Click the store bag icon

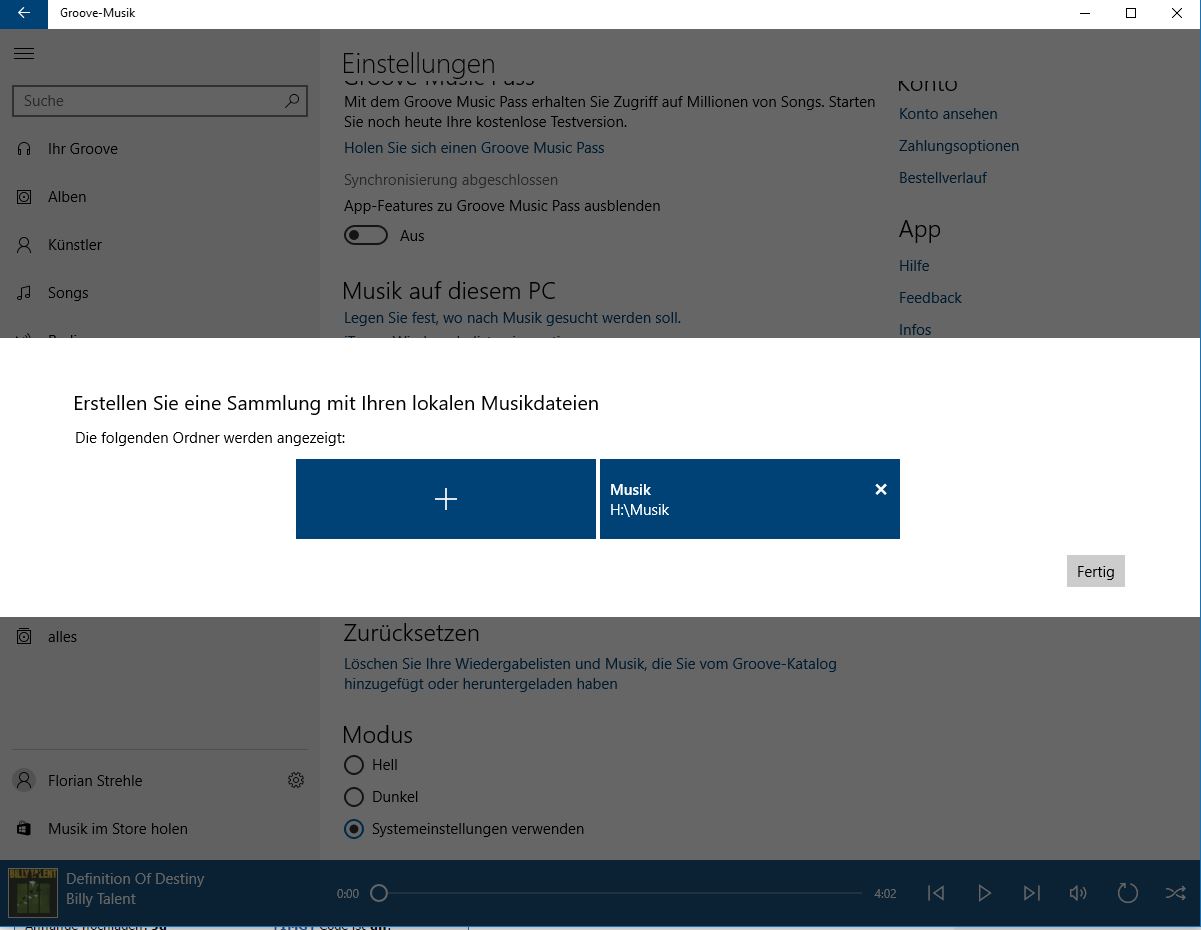24,828
